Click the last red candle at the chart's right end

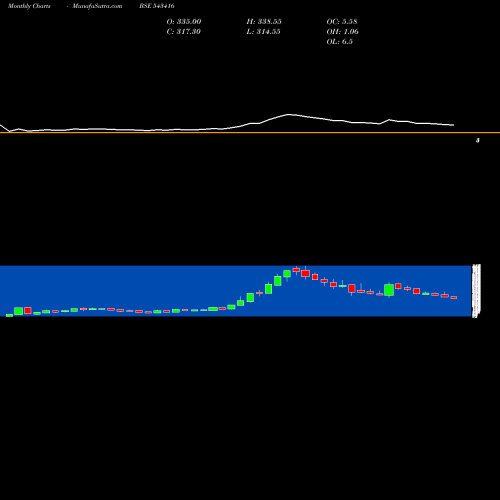point(454,297)
